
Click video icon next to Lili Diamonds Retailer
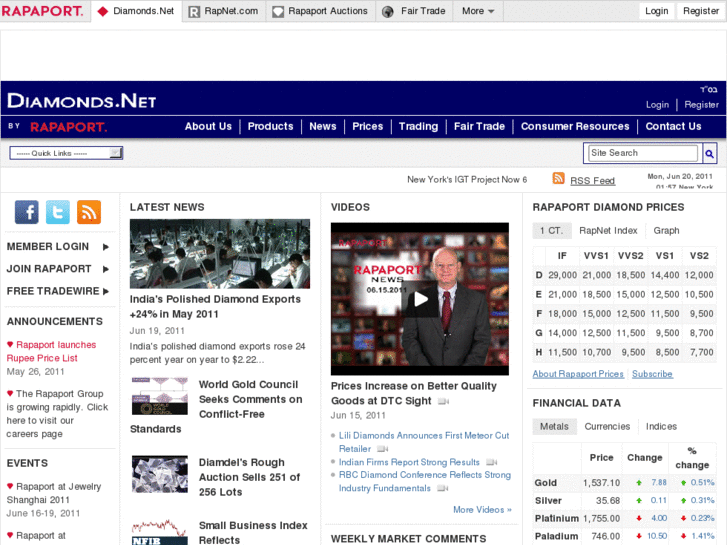[382, 449]
